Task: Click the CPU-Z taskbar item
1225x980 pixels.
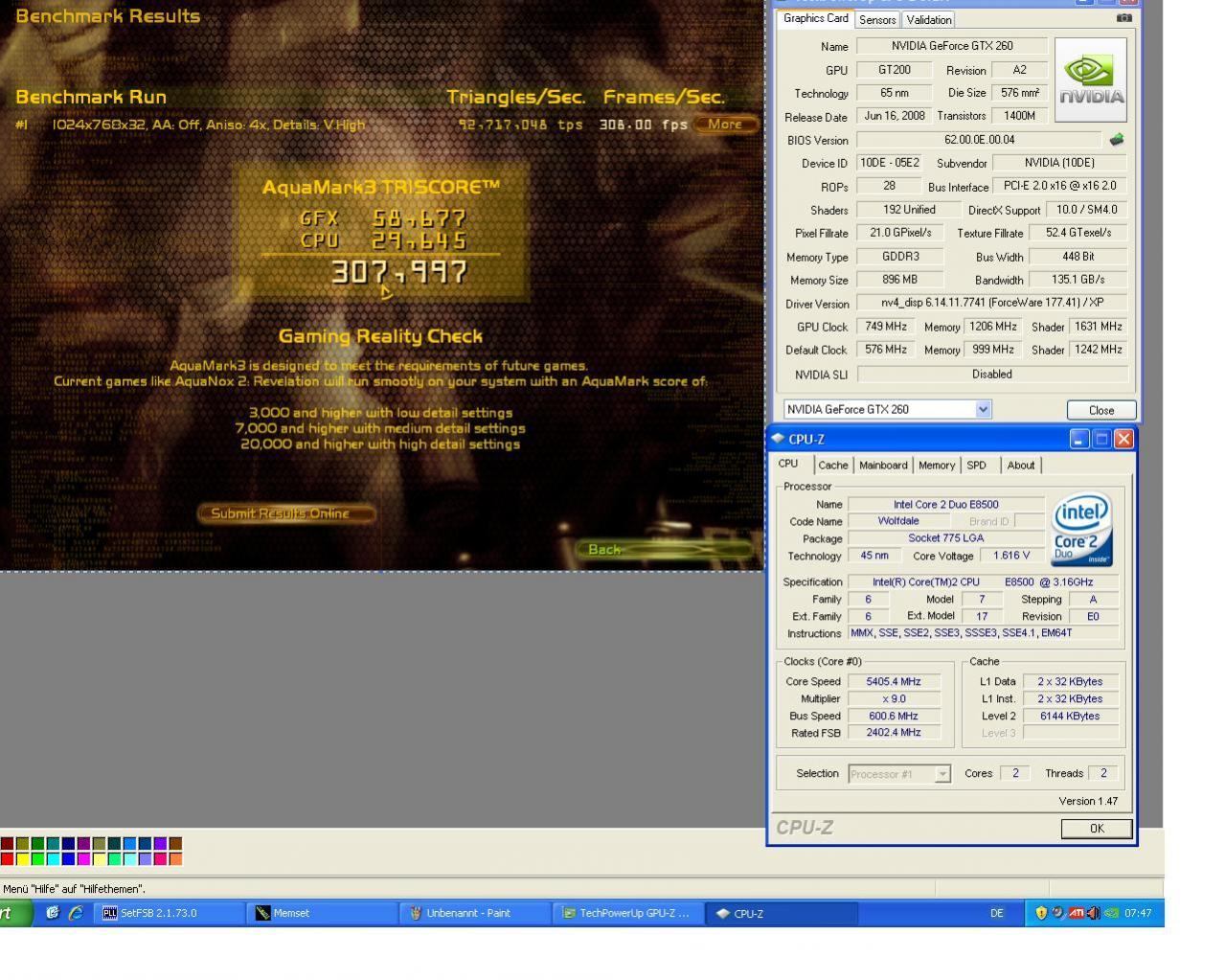Action: pos(781,913)
